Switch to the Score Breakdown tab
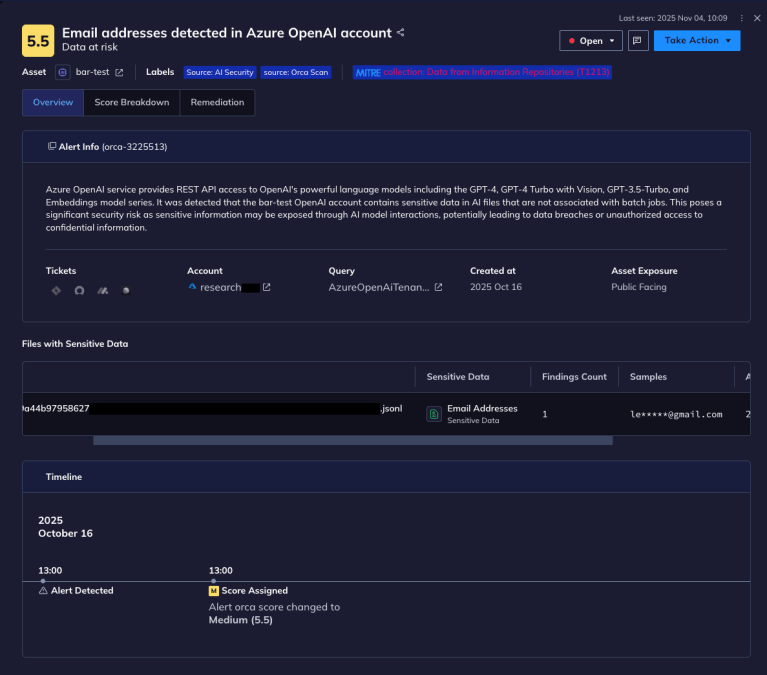This screenshot has width=767, height=675. (x=132, y=102)
